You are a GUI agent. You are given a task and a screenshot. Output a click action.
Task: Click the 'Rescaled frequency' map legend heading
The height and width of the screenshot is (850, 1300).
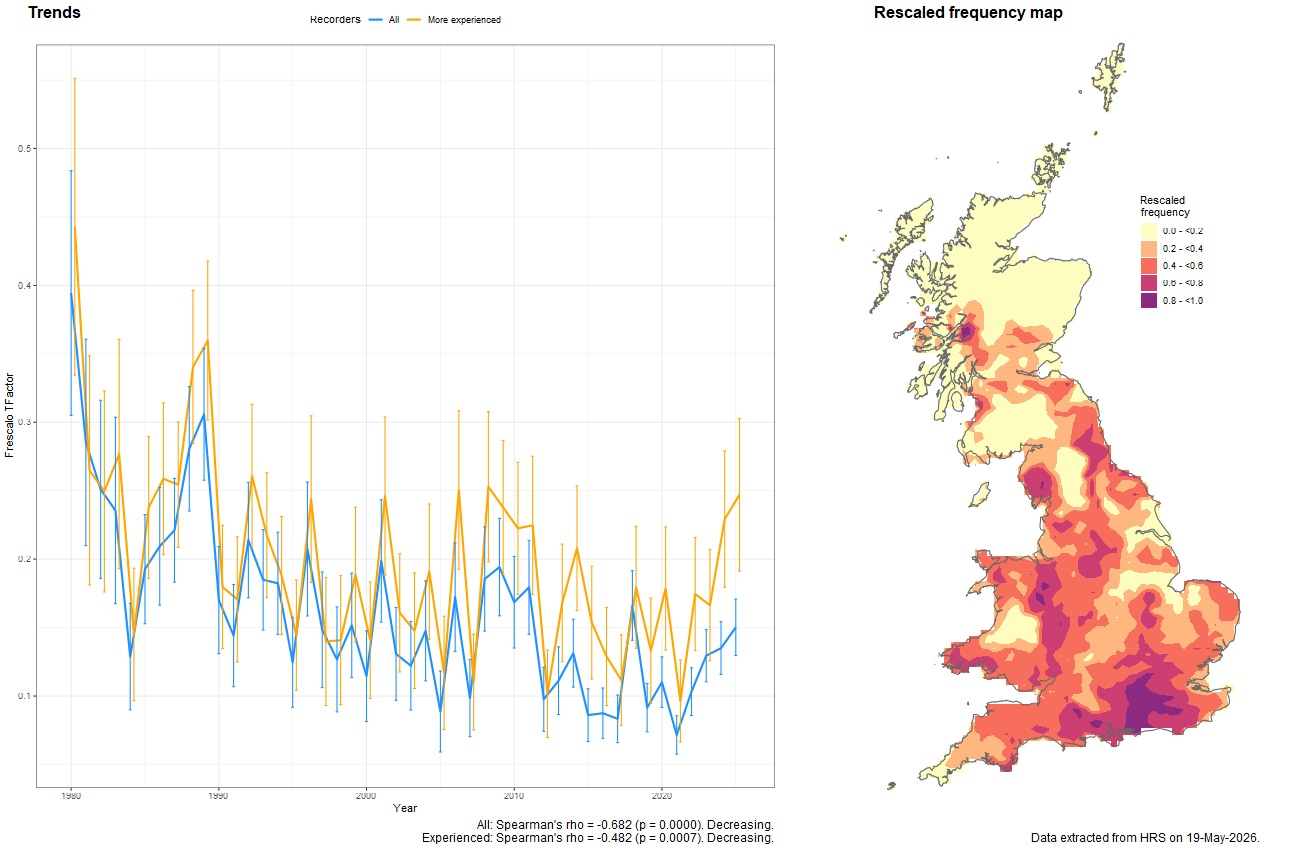point(1165,206)
